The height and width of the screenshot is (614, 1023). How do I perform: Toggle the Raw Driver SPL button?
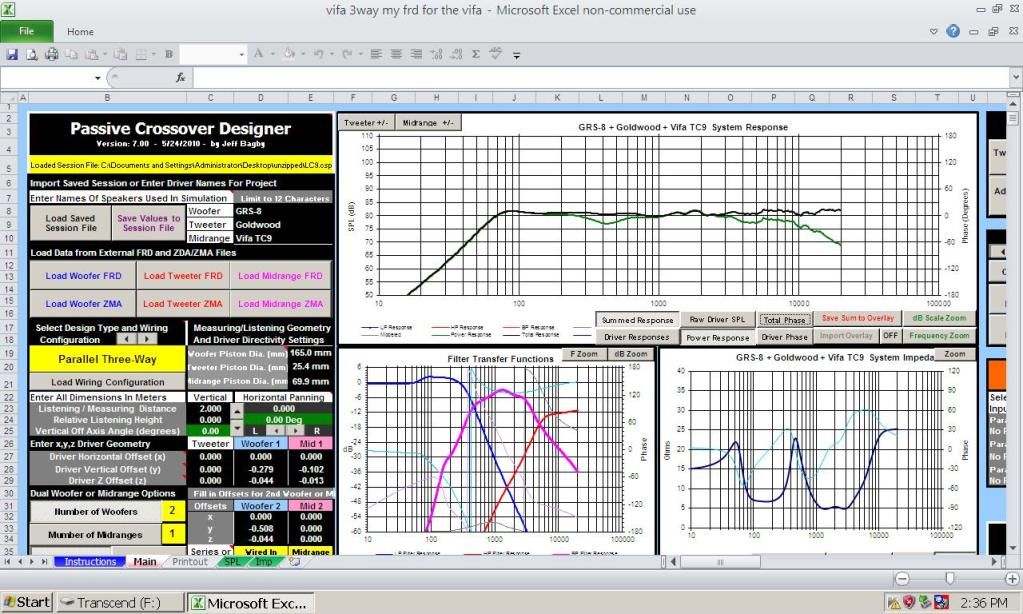pos(717,319)
